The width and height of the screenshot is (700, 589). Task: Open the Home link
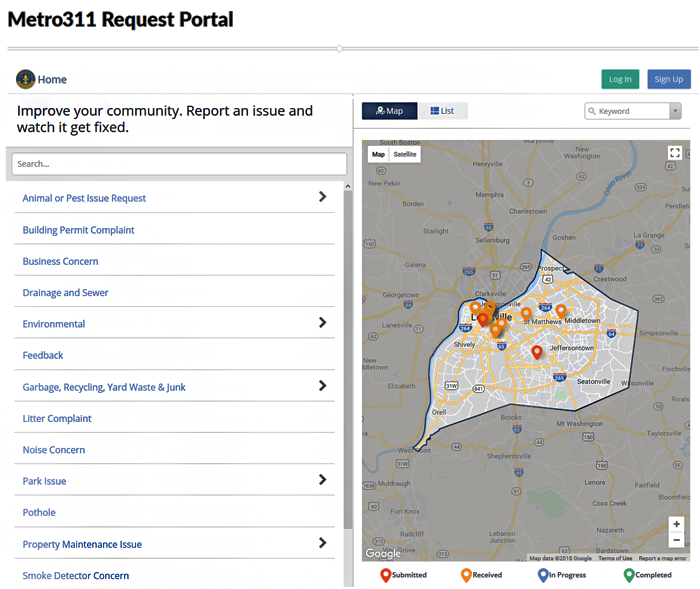52,79
